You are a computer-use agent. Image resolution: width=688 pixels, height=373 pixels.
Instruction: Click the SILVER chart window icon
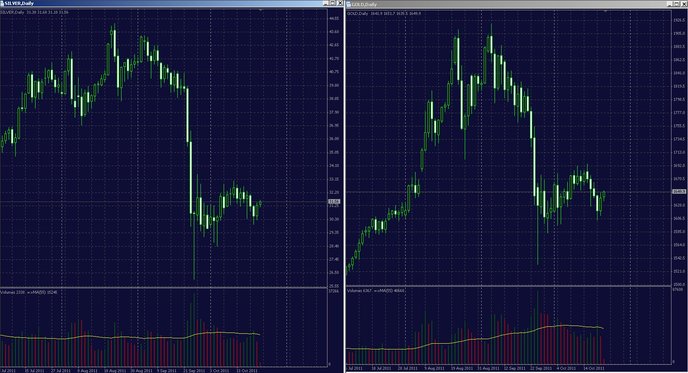(2, 4)
